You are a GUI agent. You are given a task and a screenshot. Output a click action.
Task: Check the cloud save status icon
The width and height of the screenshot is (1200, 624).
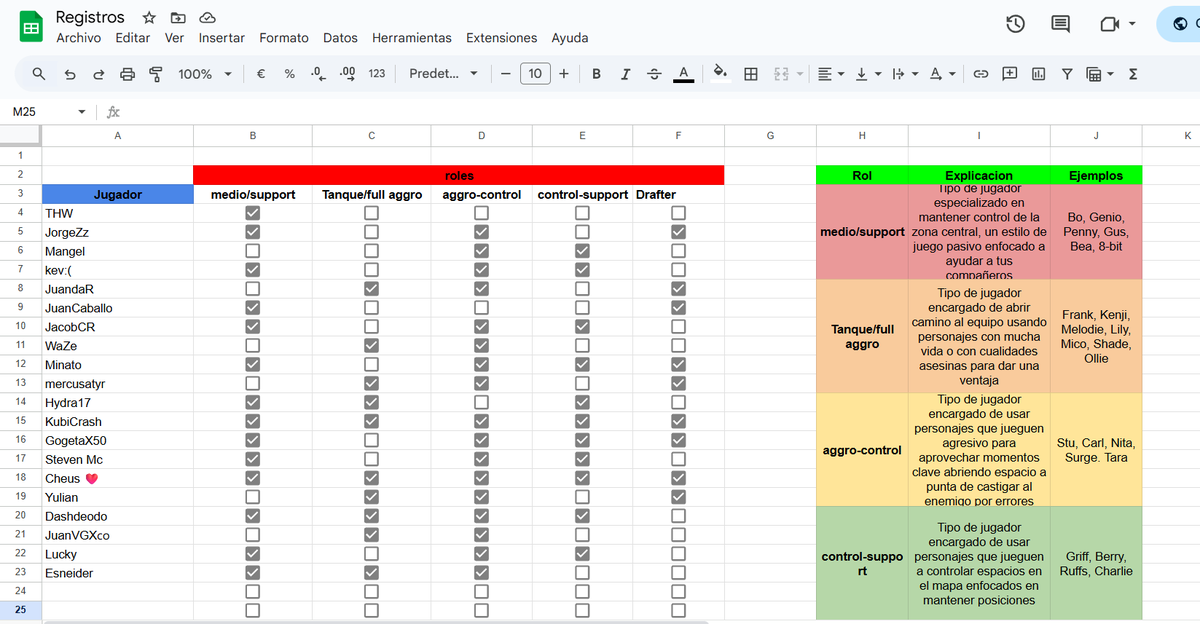[208, 18]
